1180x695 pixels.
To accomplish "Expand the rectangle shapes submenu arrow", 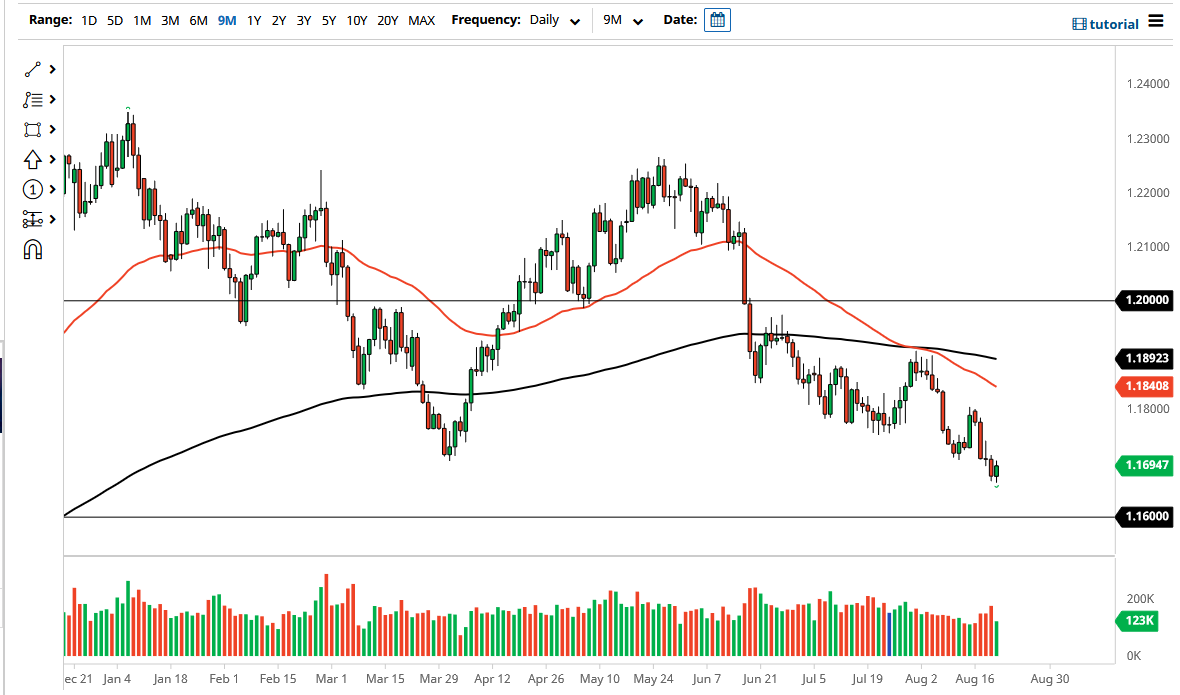I will [52, 130].
